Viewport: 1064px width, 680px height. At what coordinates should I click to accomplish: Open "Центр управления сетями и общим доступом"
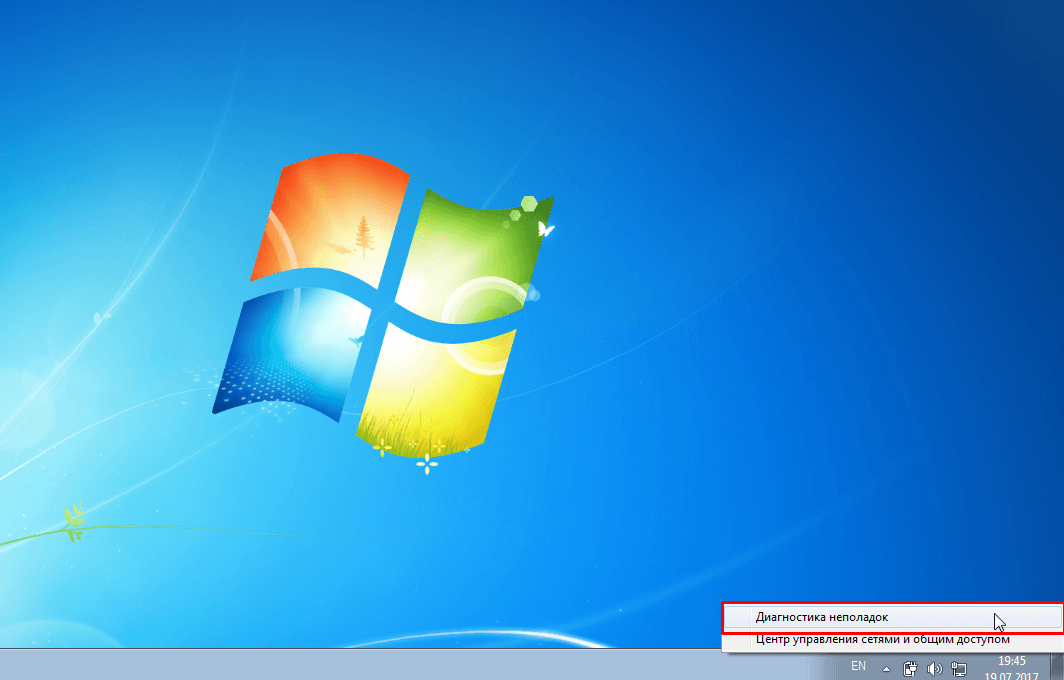pyautogui.click(x=892, y=639)
